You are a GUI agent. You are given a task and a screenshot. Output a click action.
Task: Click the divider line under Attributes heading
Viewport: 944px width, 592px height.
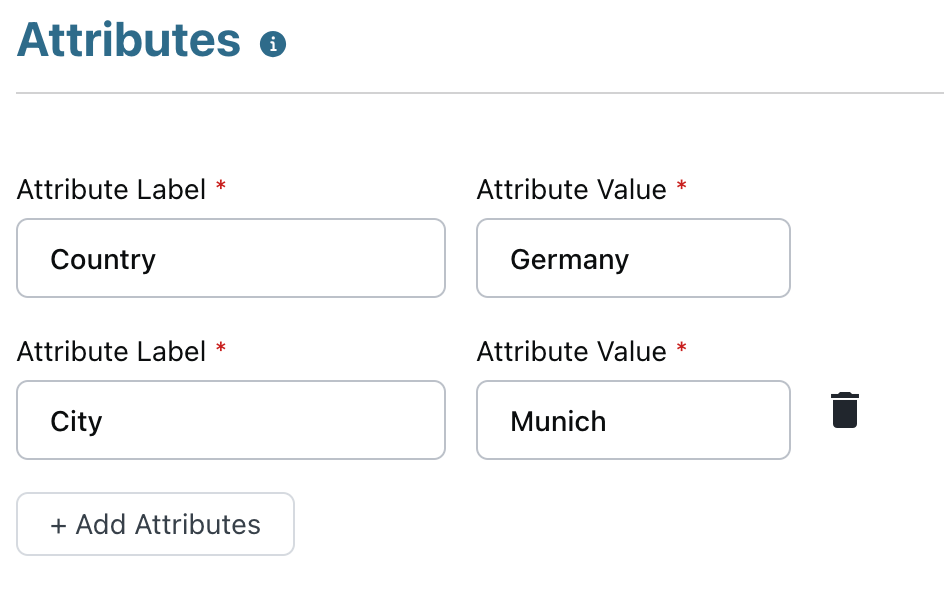tap(480, 93)
